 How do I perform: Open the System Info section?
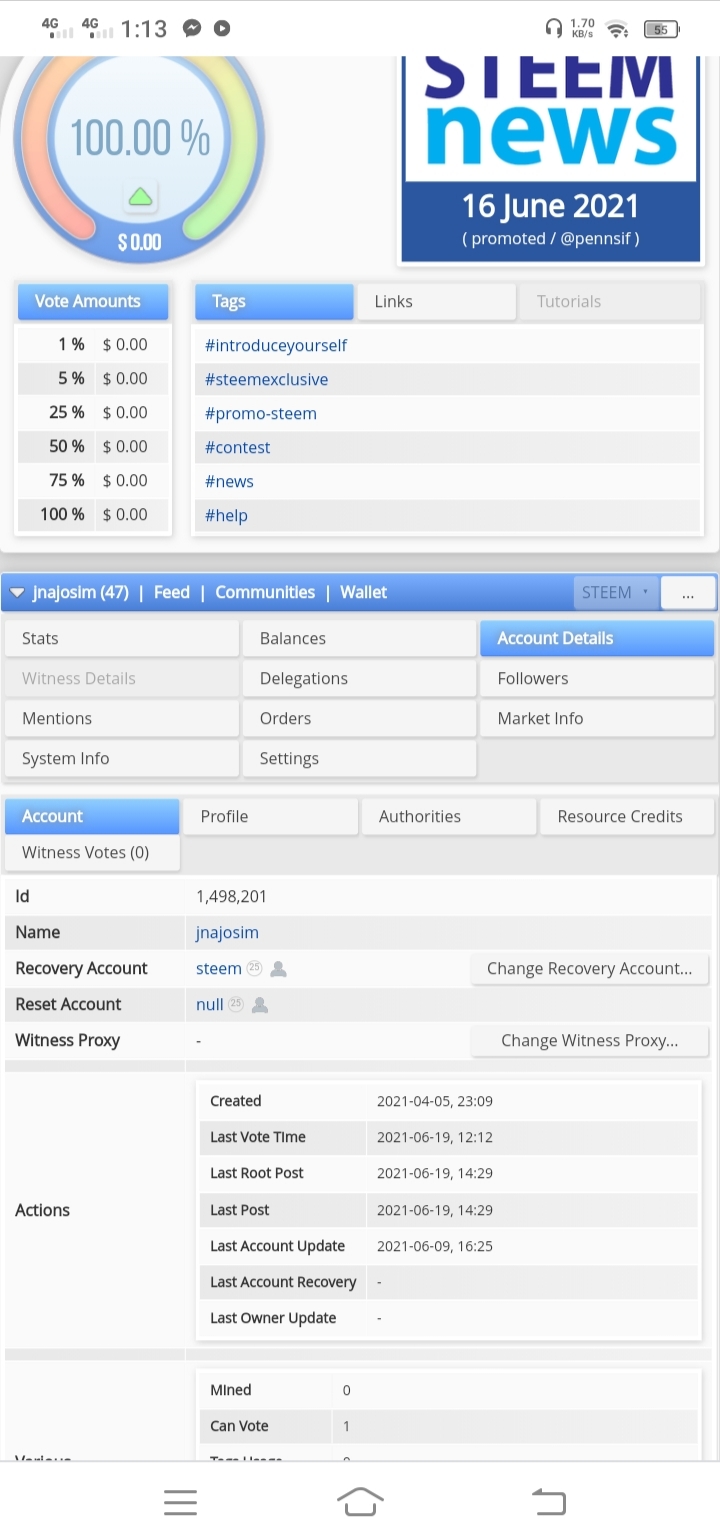tap(122, 758)
